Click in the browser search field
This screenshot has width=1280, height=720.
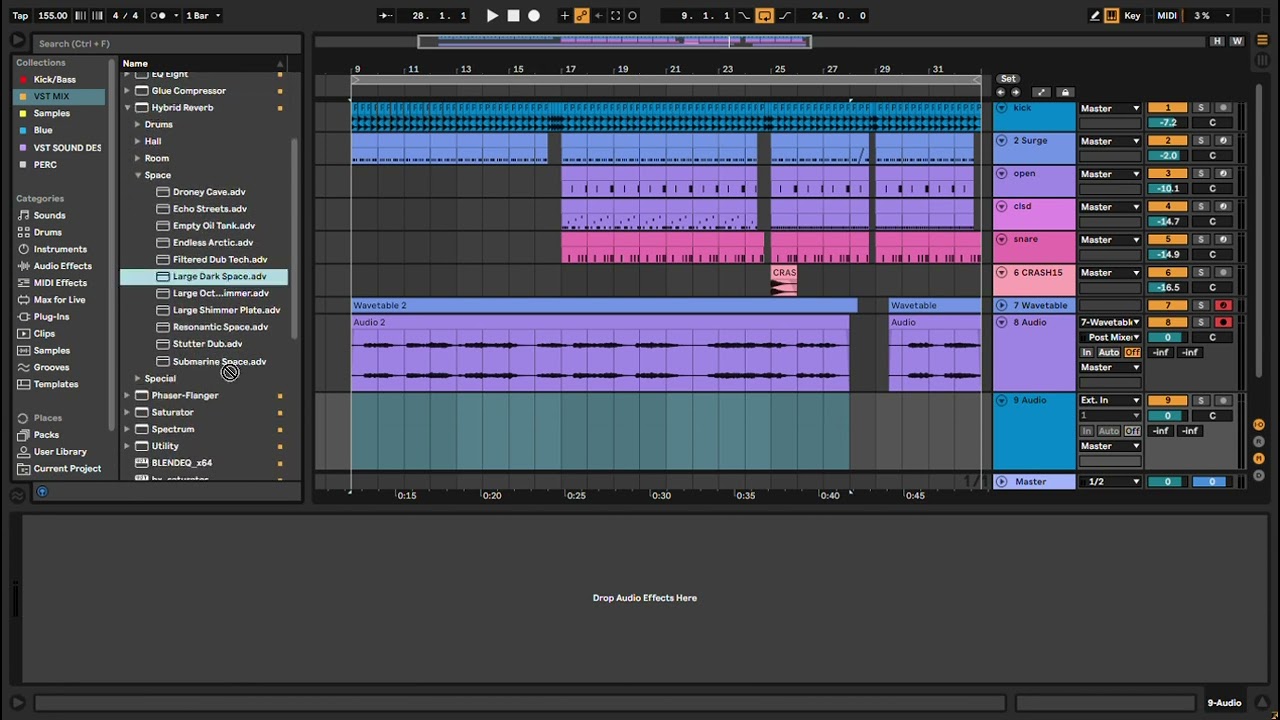(x=165, y=43)
